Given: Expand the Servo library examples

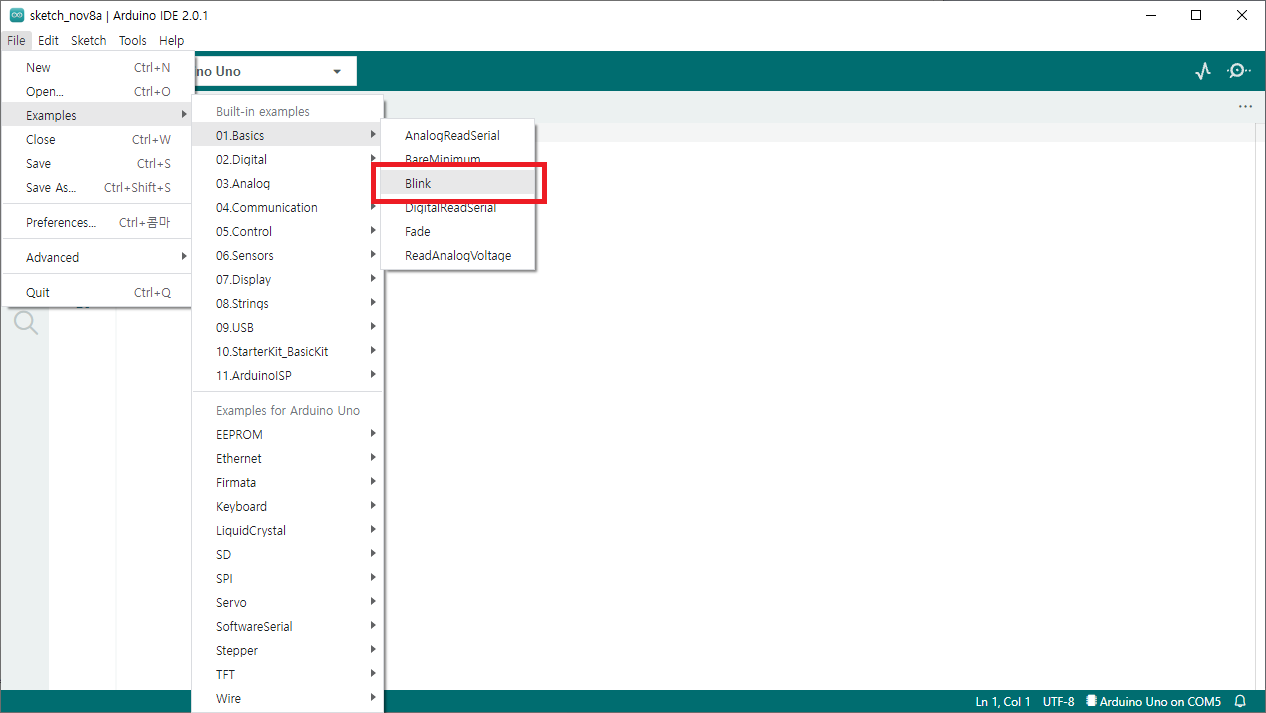Looking at the screenshot, I should click(x=287, y=603).
